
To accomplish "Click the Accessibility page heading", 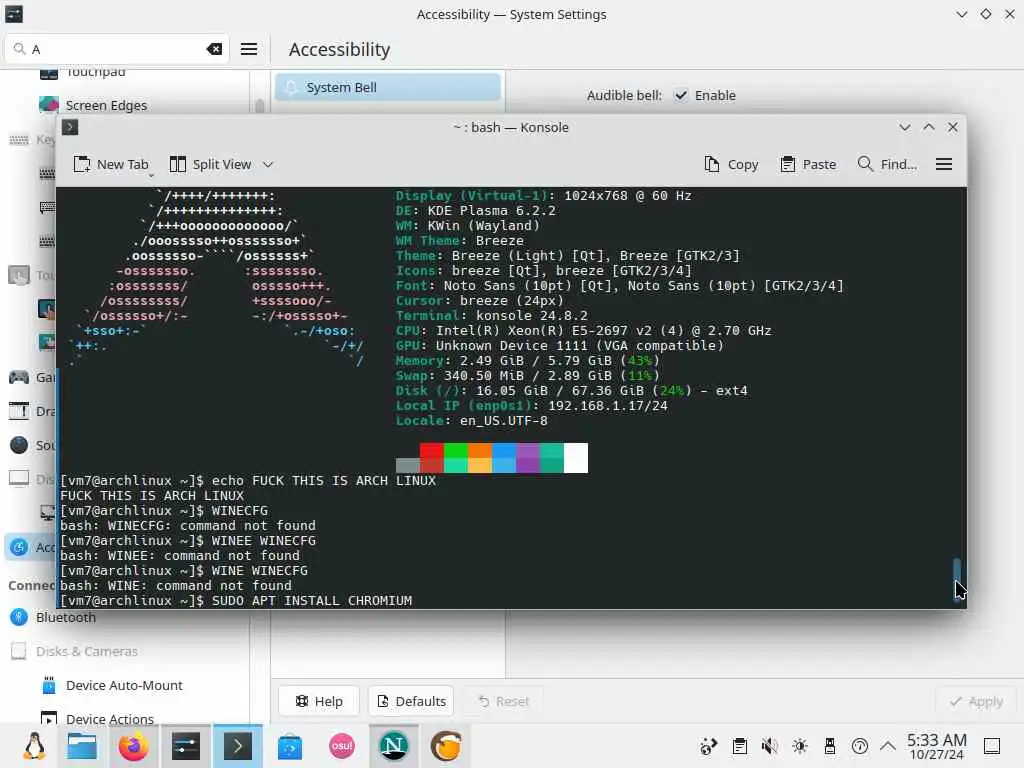I will click(340, 50).
